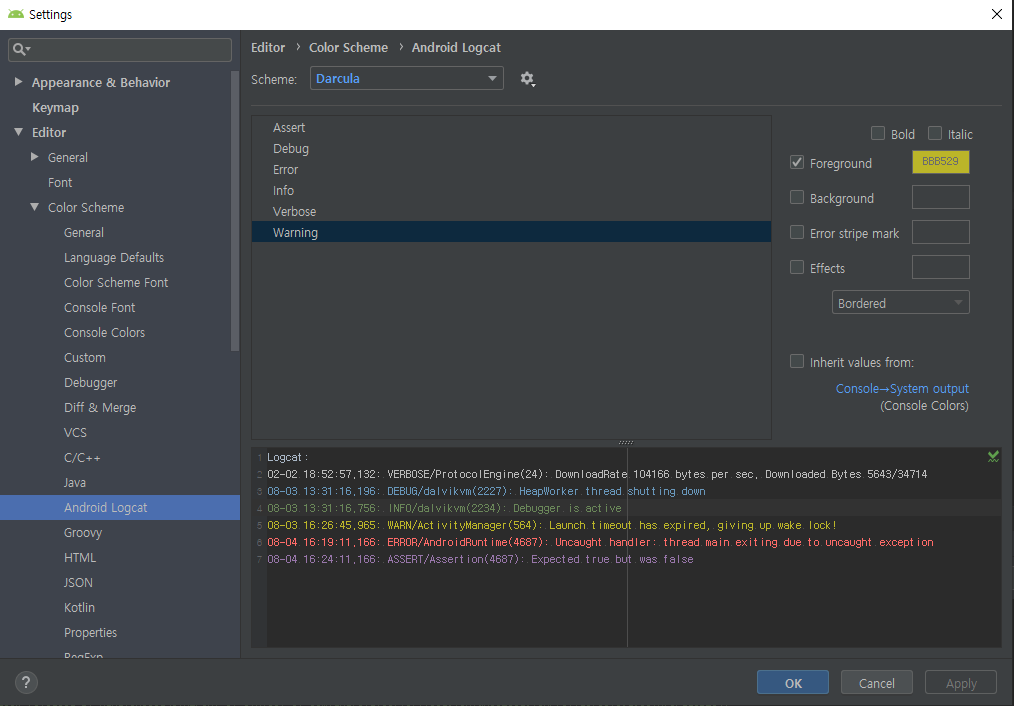
Task: Select HTML color scheme page
Action: (80, 557)
